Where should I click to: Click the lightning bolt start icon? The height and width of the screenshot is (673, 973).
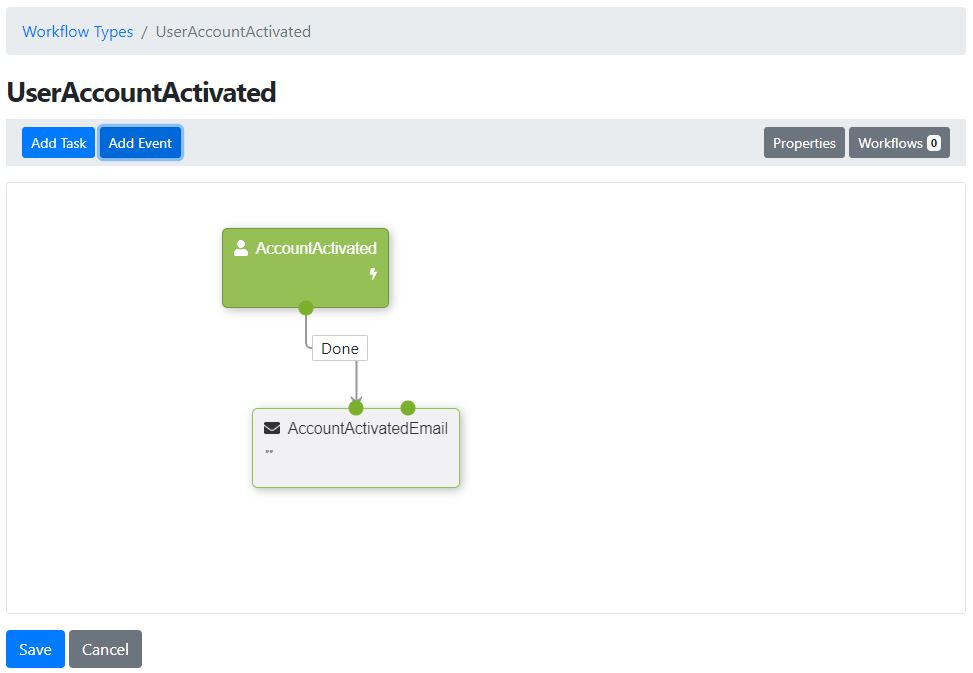(x=373, y=274)
